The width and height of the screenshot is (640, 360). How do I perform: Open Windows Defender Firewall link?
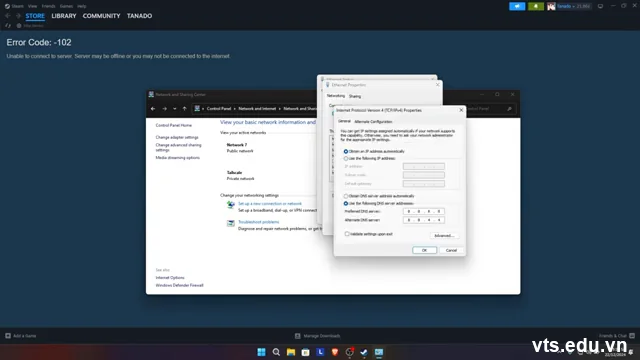179,285
